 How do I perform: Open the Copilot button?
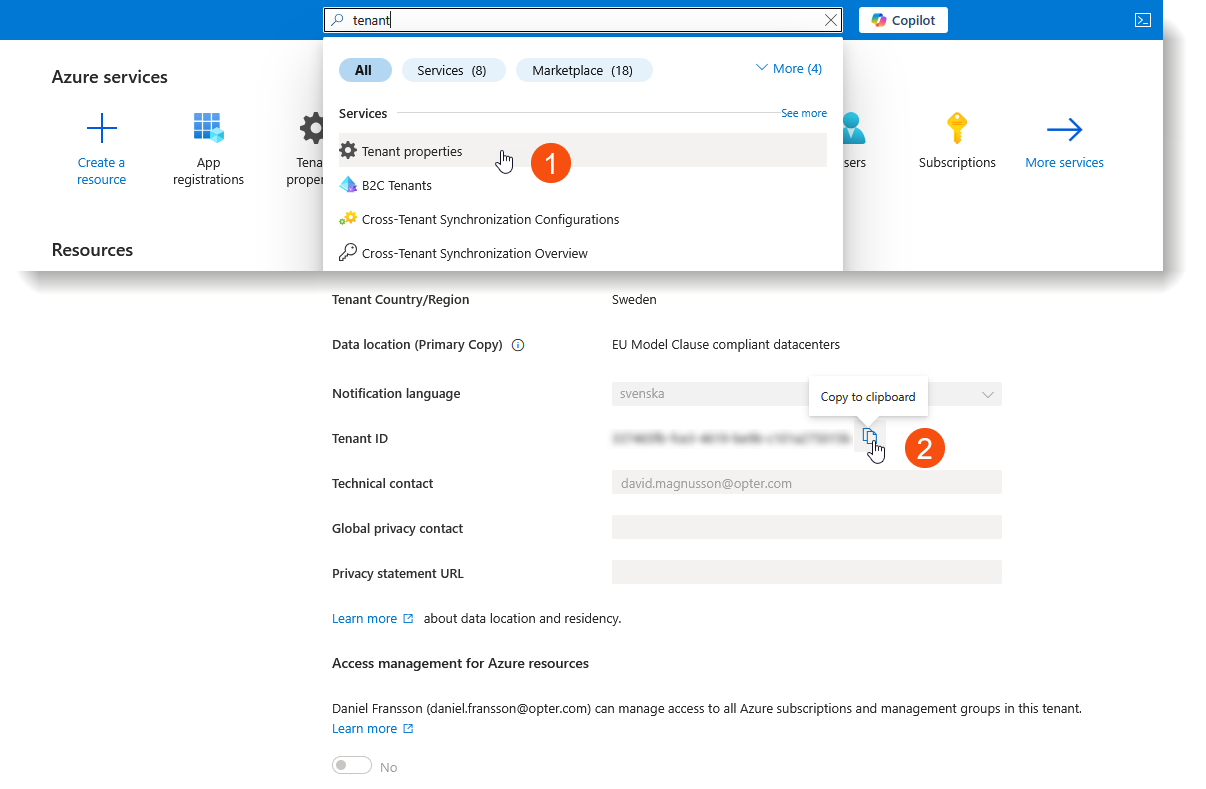point(903,20)
